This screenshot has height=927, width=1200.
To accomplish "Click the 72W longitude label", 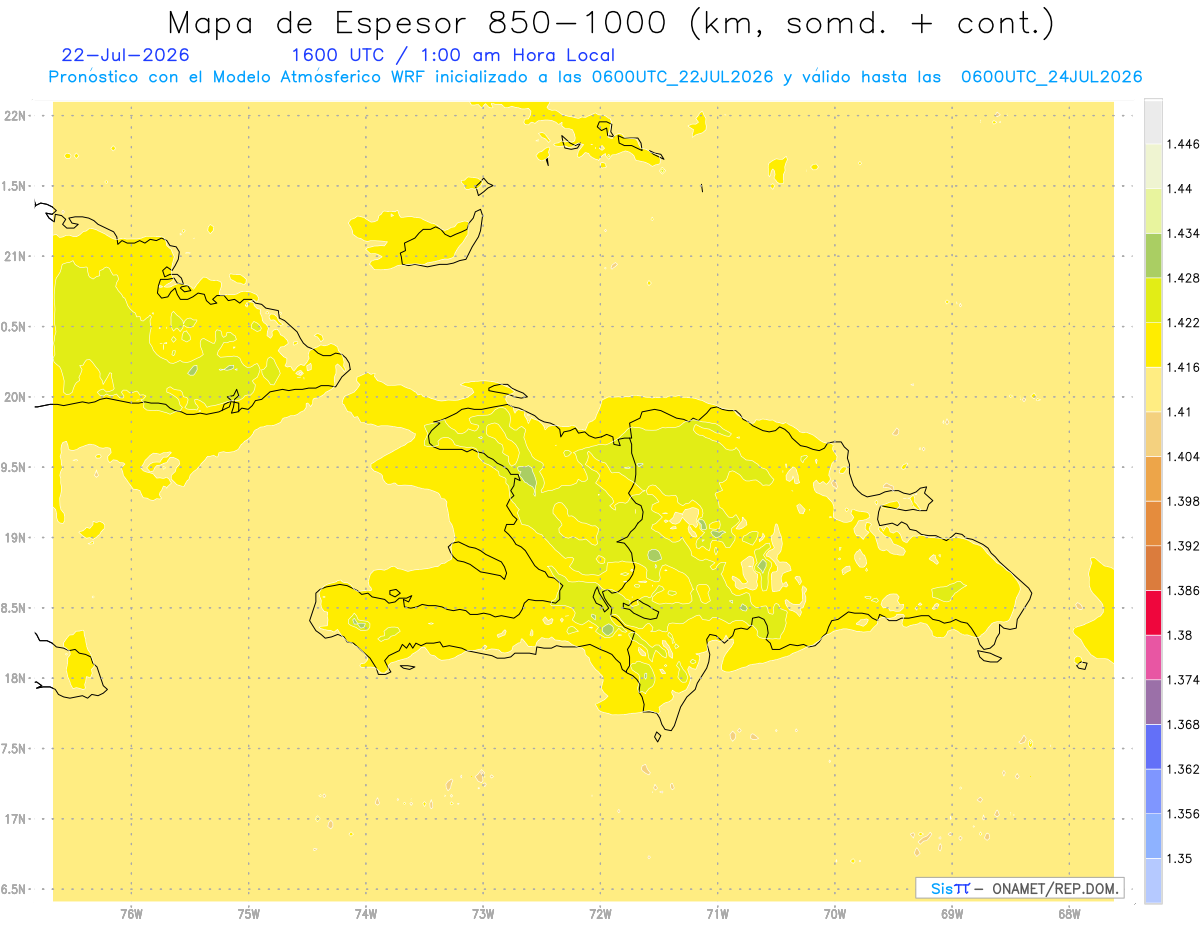I will tap(600, 913).
